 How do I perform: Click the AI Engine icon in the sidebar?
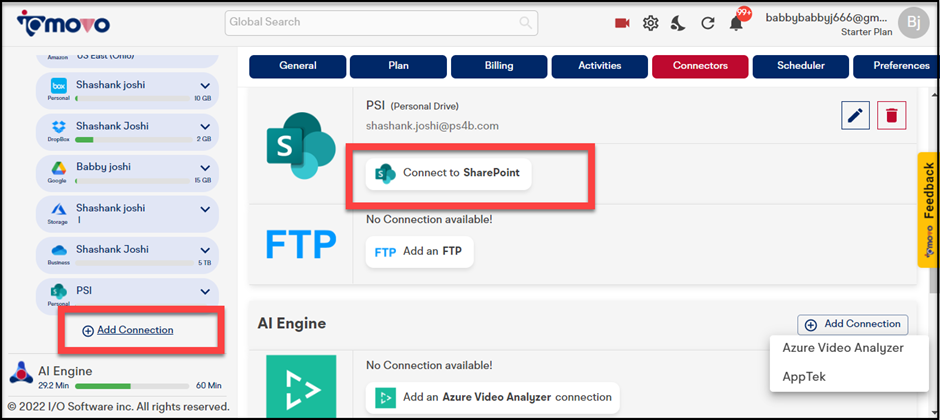pyautogui.click(x=22, y=372)
